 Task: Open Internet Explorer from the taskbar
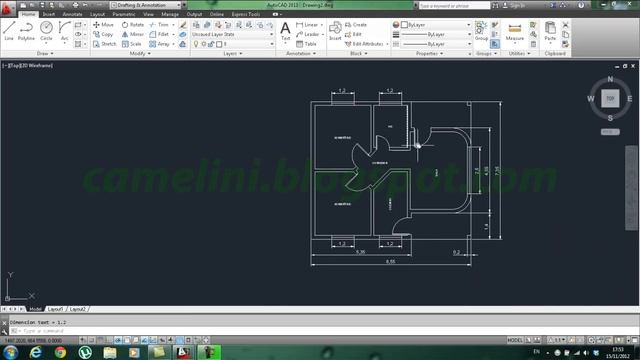pyautogui.click(x=36, y=352)
